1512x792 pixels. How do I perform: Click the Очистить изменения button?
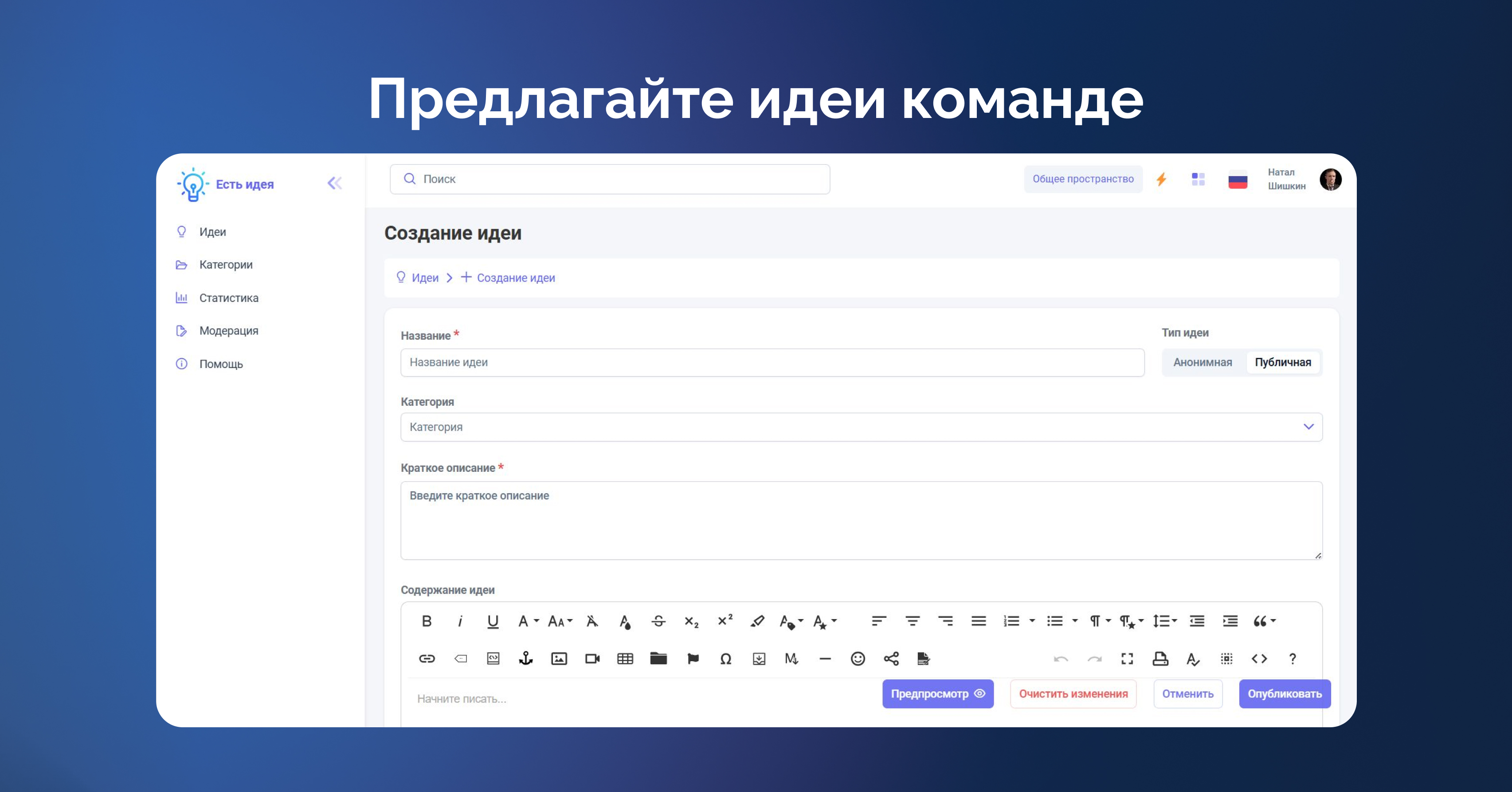coord(1073,694)
